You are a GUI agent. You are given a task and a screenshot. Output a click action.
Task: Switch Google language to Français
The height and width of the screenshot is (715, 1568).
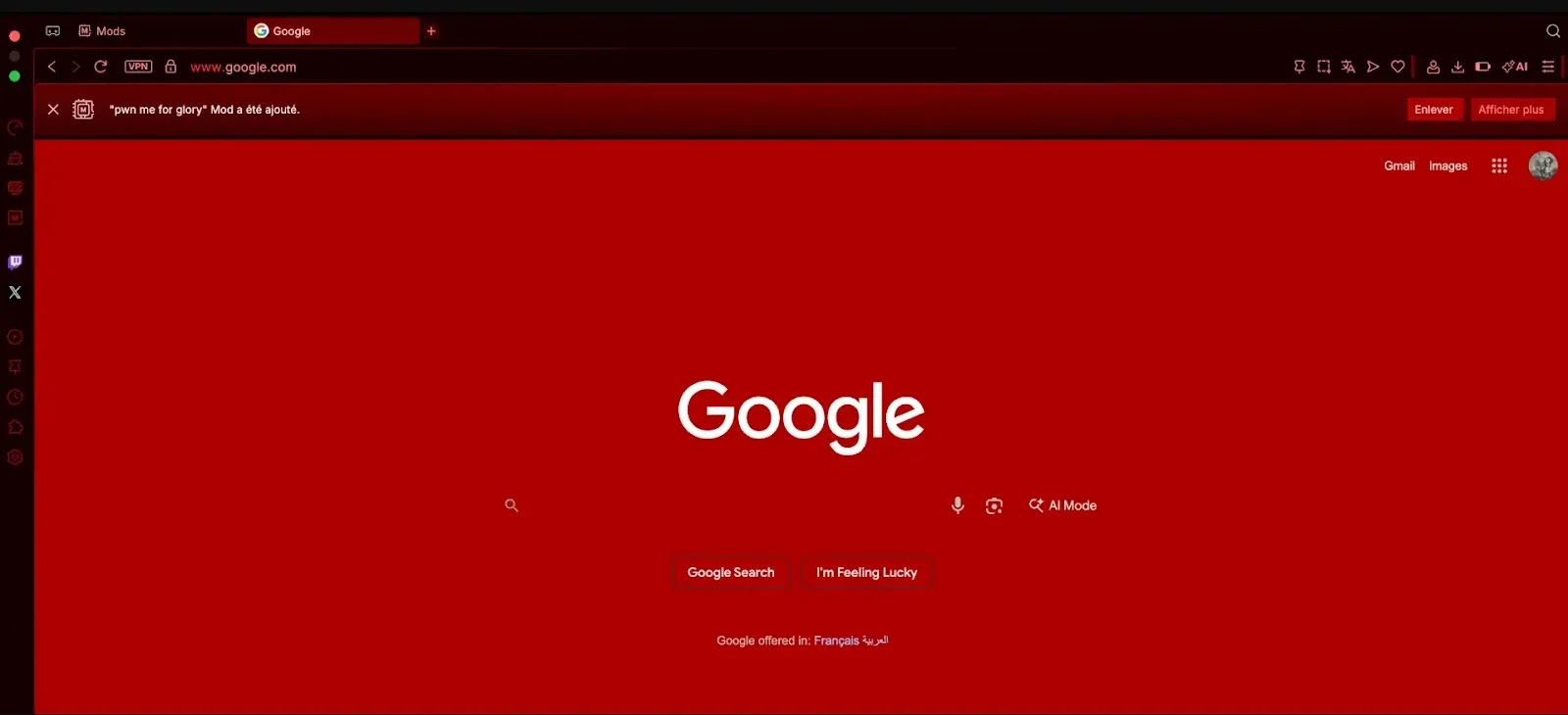point(836,641)
